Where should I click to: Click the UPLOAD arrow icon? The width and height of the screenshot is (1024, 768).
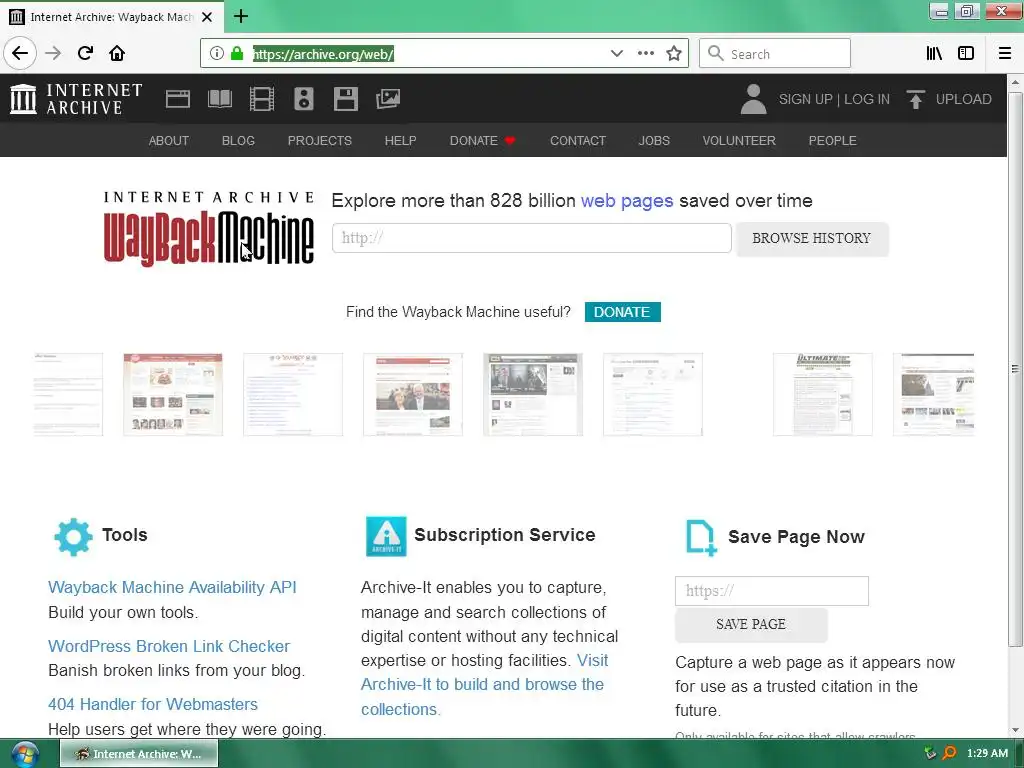coord(916,99)
